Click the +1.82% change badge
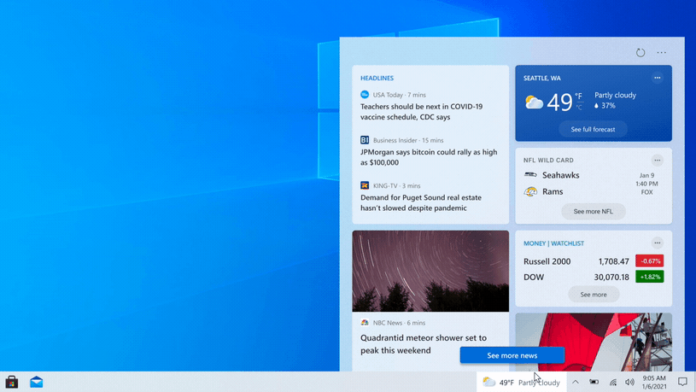Image resolution: width=696 pixels, height=392 pixels. pyautogui.click(x=650, y=277)
